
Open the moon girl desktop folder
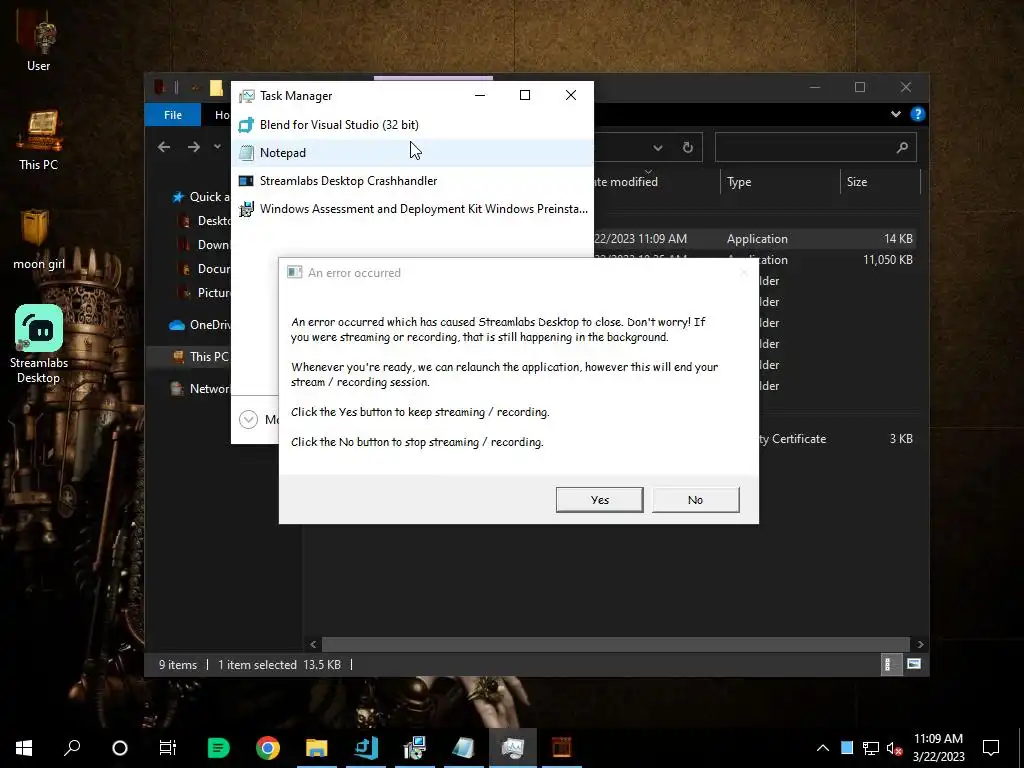pyautogui.click(x=38, y=240)
